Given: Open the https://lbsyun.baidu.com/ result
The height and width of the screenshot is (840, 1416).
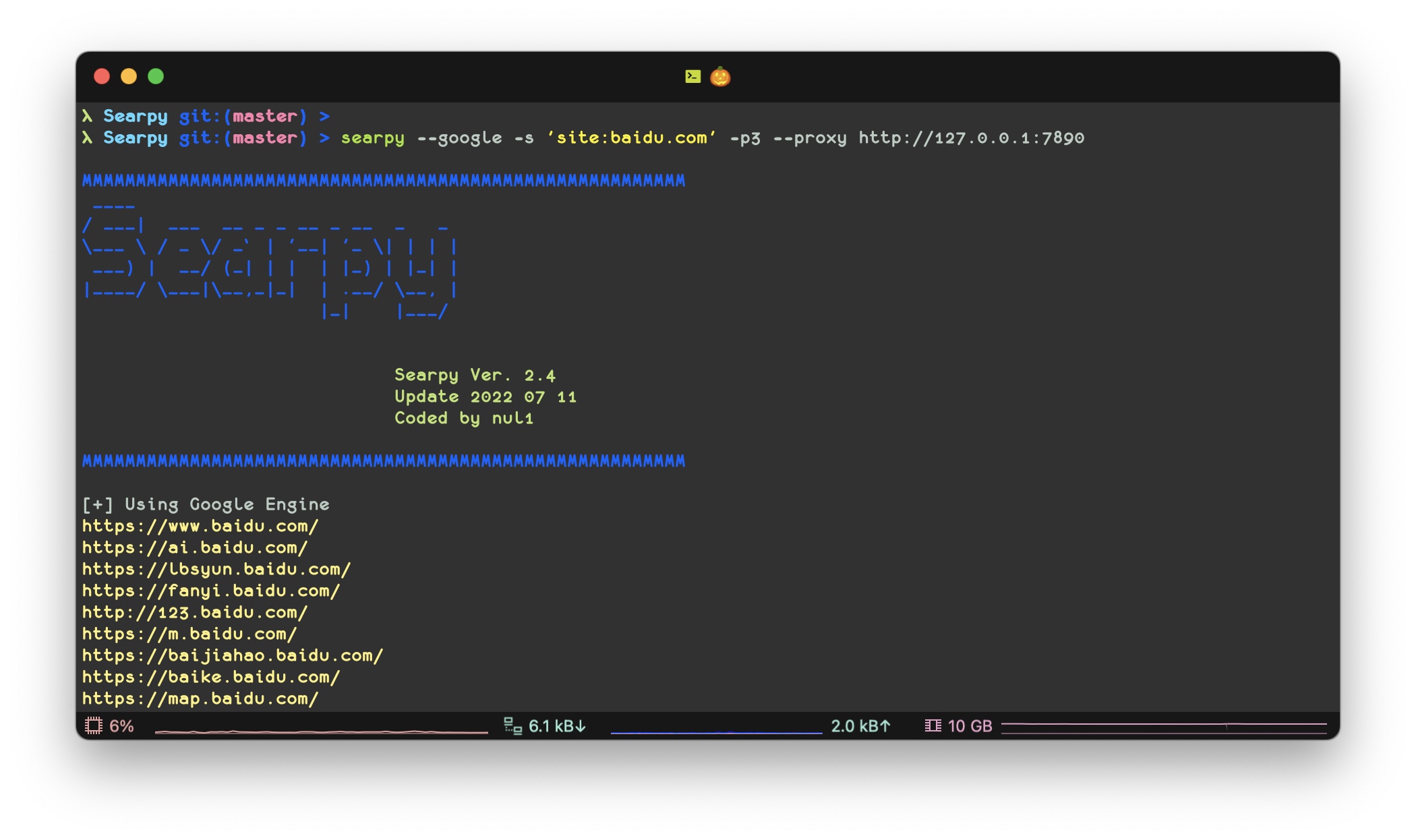Looking at the screenshot, I should 216,569.
